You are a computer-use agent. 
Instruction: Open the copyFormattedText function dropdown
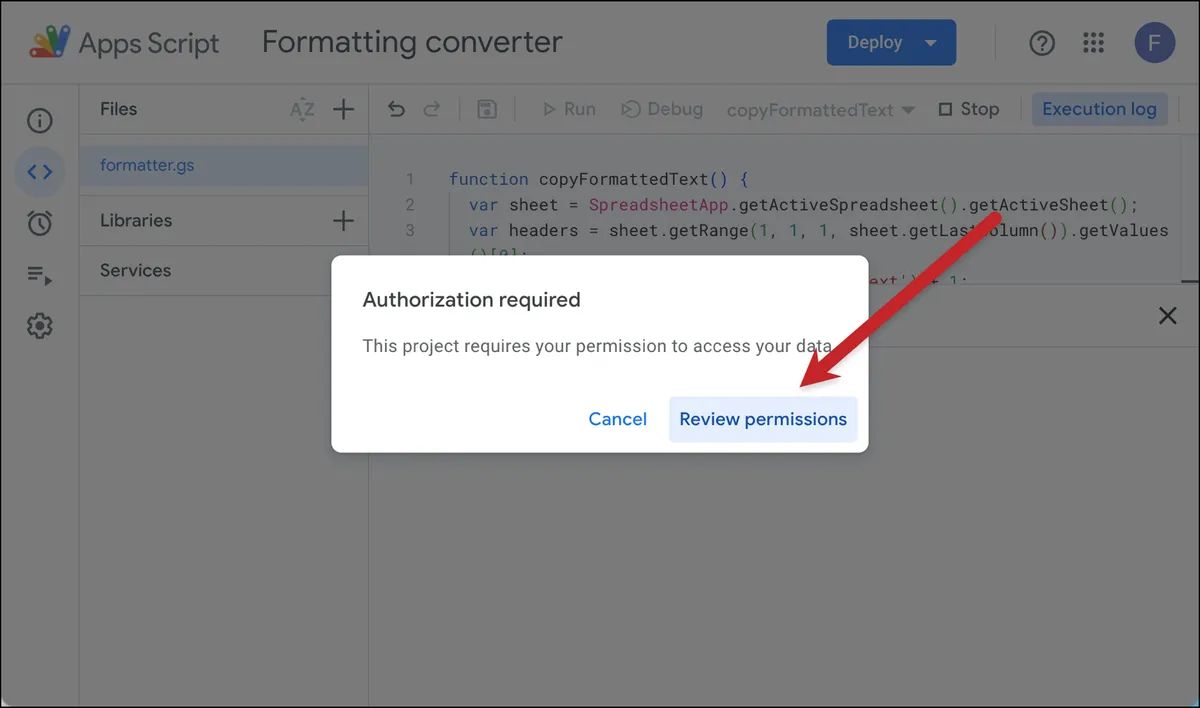point(821,110)
